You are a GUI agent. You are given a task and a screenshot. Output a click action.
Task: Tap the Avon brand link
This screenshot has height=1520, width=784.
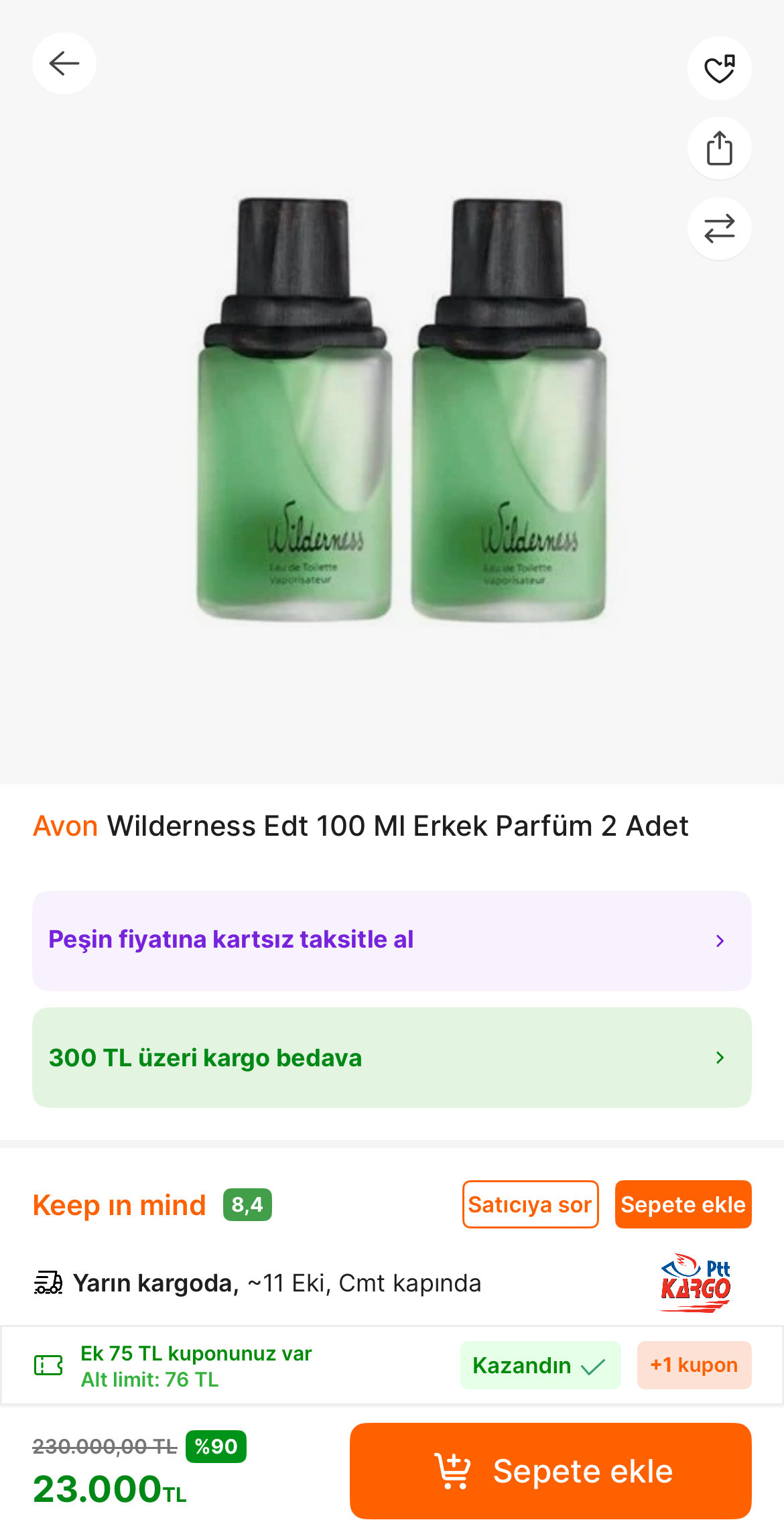click(66, 826)
